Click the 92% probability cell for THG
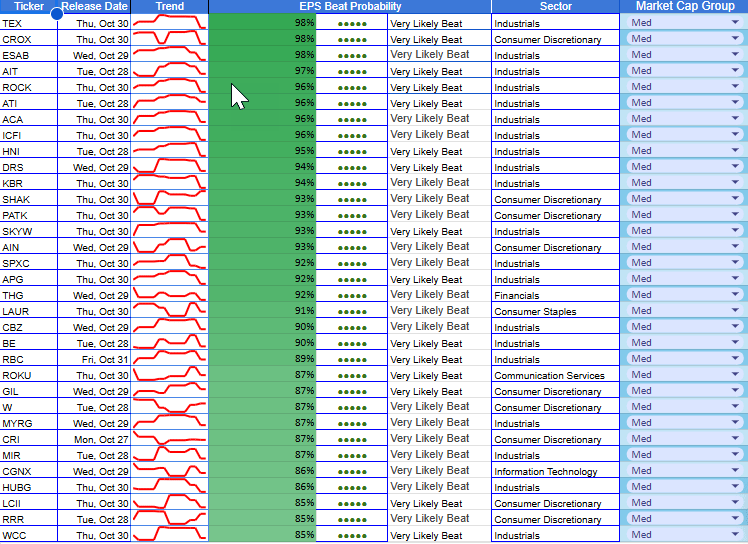Screen dimensions: 748x544 [262, 294]
